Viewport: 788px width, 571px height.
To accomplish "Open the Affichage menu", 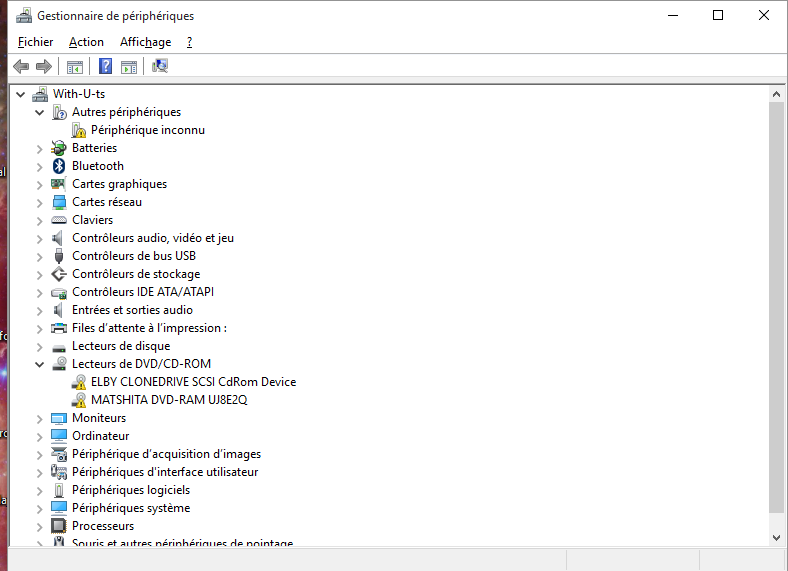I will 145,42.
